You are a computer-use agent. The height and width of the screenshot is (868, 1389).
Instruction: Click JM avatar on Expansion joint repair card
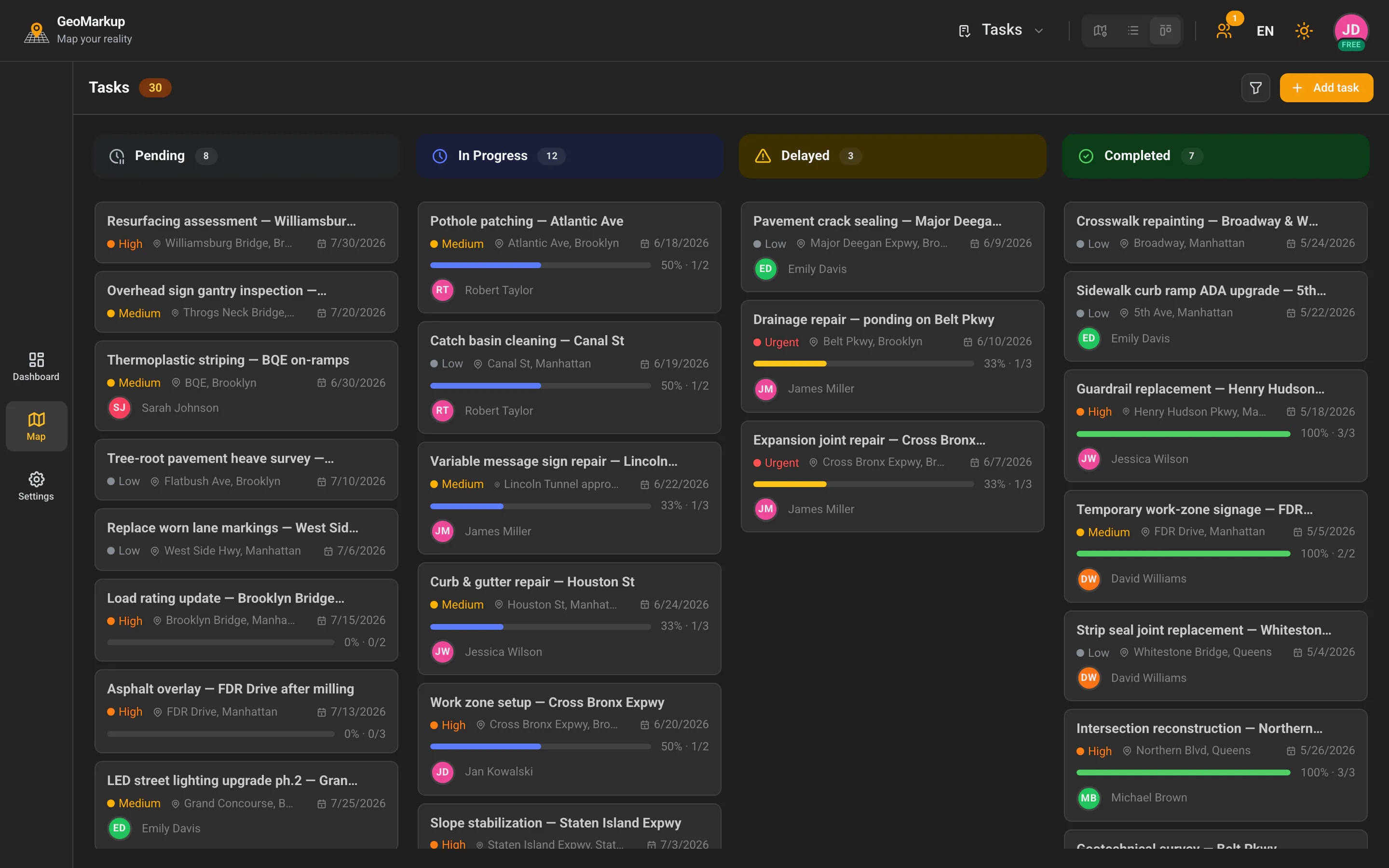click(766, 509)
